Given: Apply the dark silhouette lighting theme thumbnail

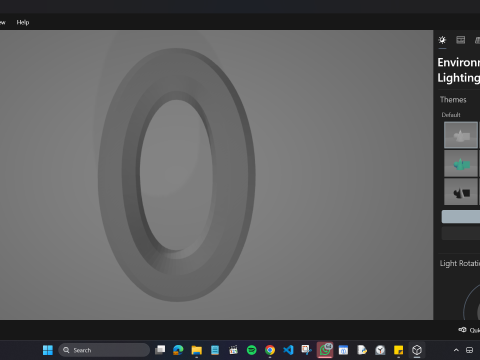Looking at the screenshot, I should [x=461, y=192].
